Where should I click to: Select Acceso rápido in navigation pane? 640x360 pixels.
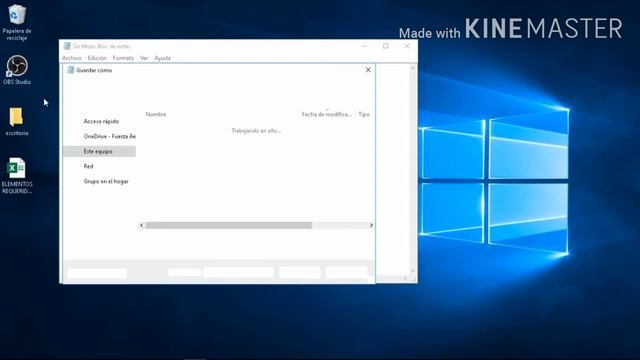(101, 121)
